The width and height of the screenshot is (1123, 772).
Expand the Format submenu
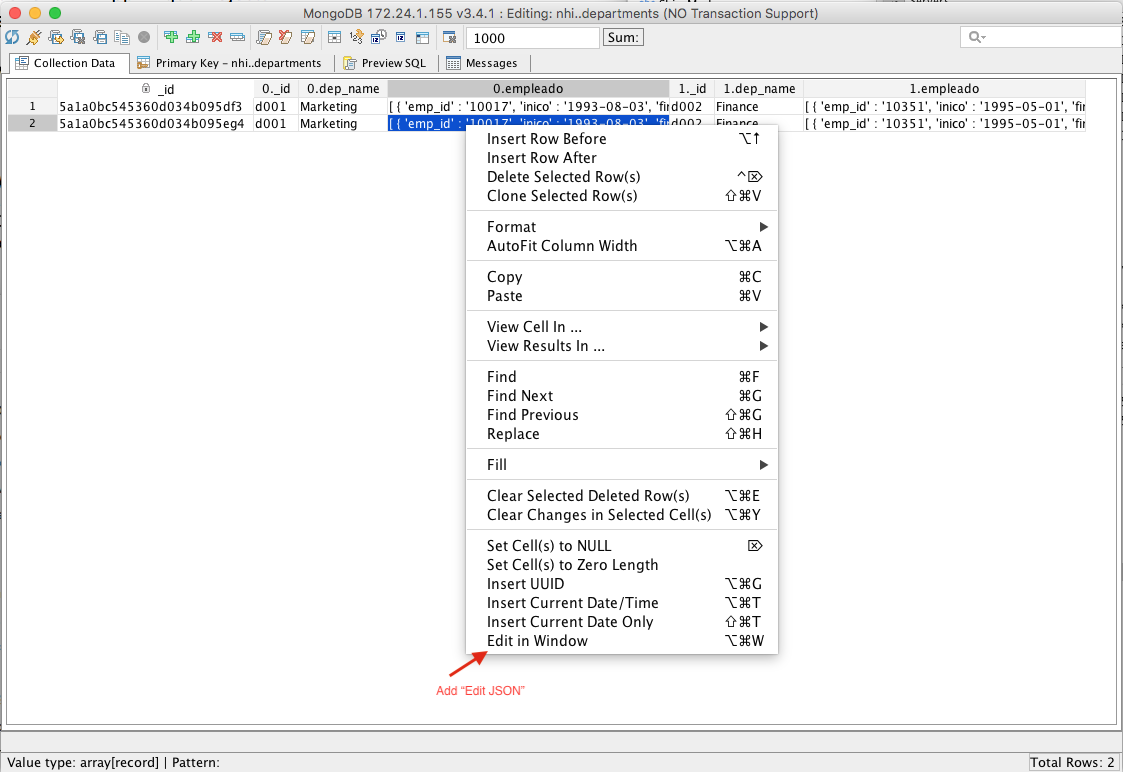click(x=622, y=227)
